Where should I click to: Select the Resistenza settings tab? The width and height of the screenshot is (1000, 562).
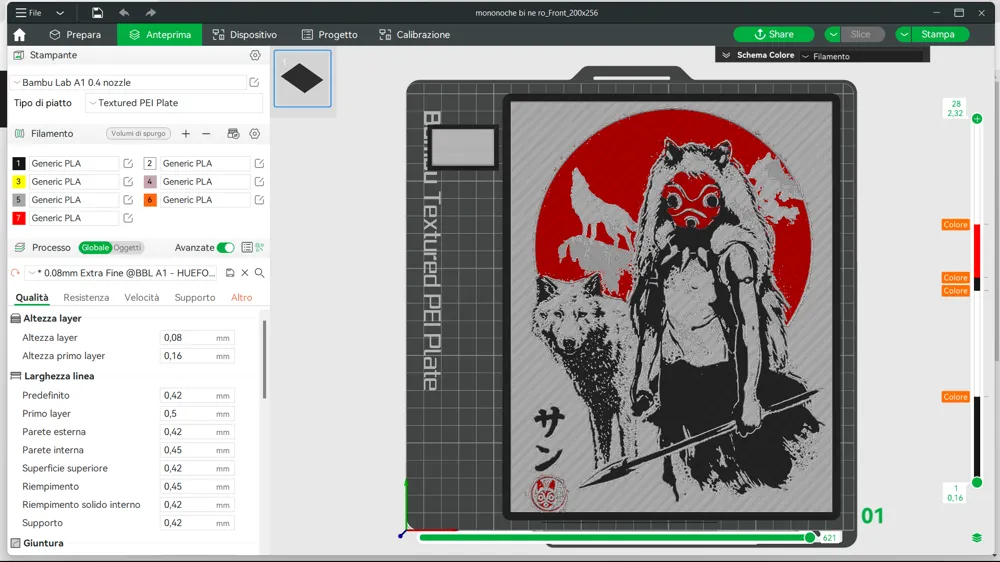(x=86, y=298)
